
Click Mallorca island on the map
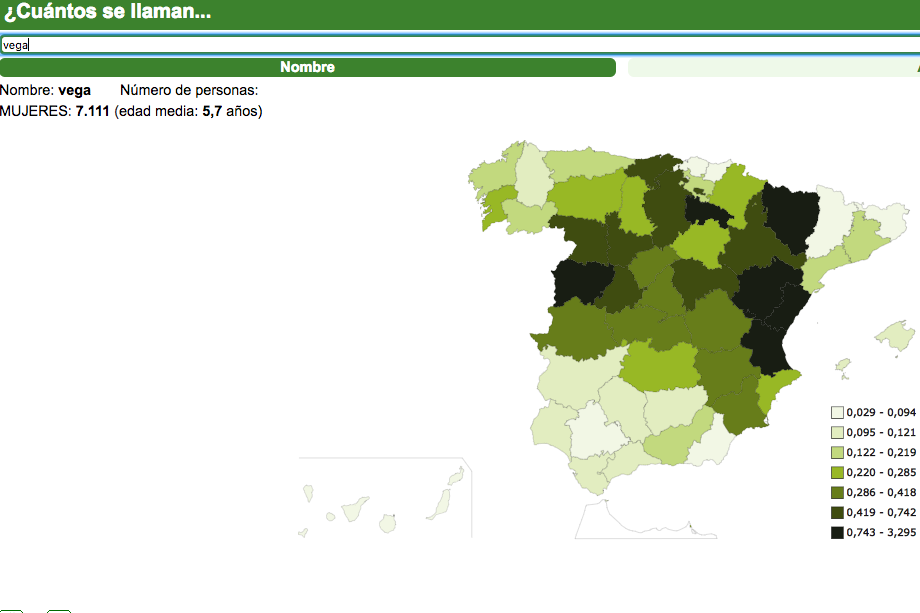coord(897,336)
